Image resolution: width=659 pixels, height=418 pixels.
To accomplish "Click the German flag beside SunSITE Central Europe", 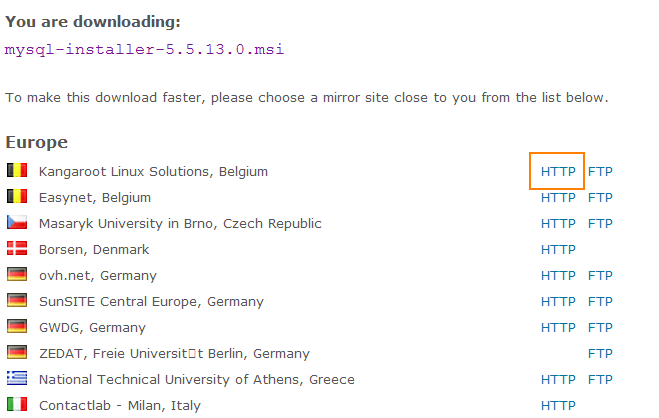I will click(17, 301).
